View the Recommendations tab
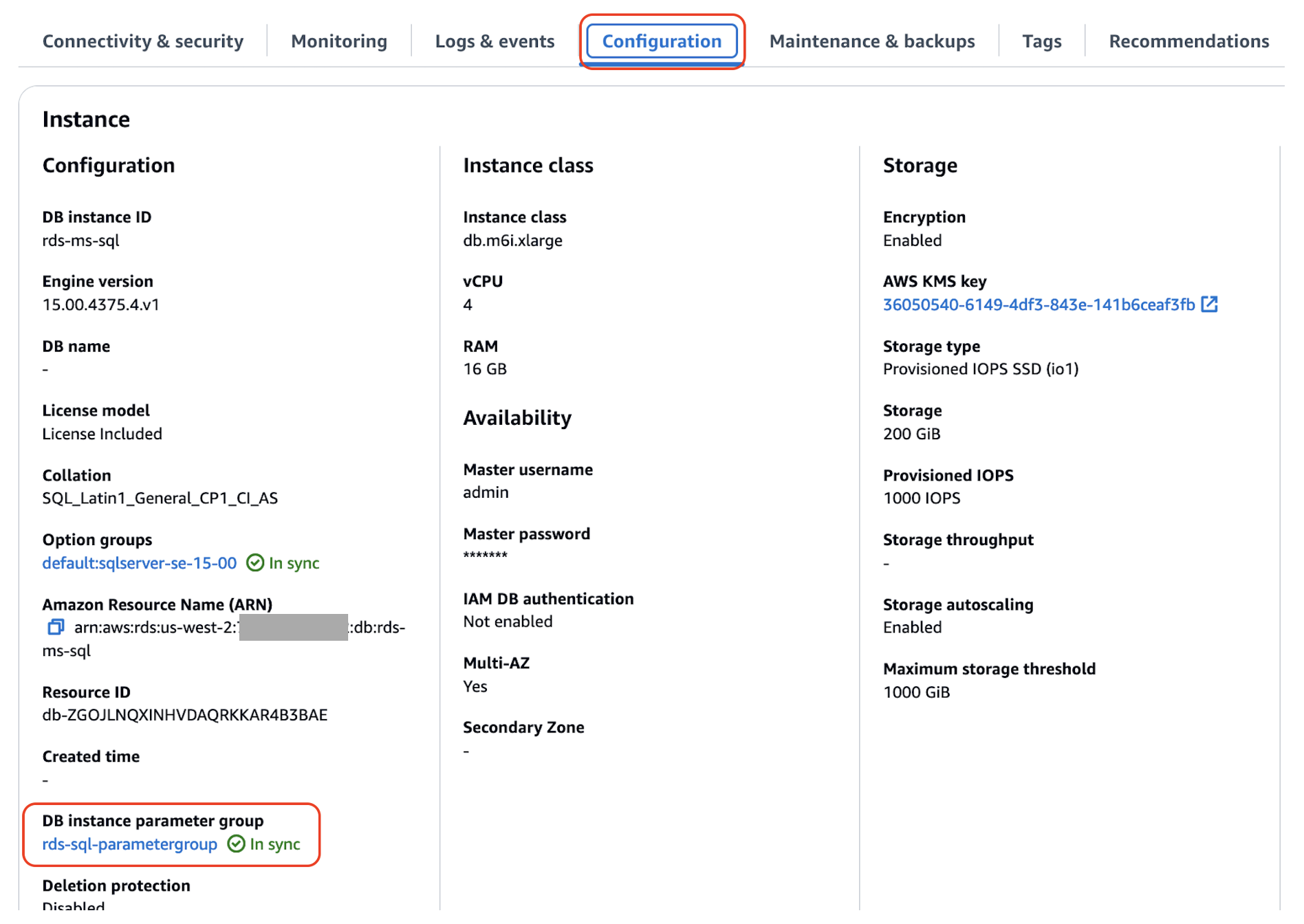1304x924 pixels. click(x=1188, y=41)
